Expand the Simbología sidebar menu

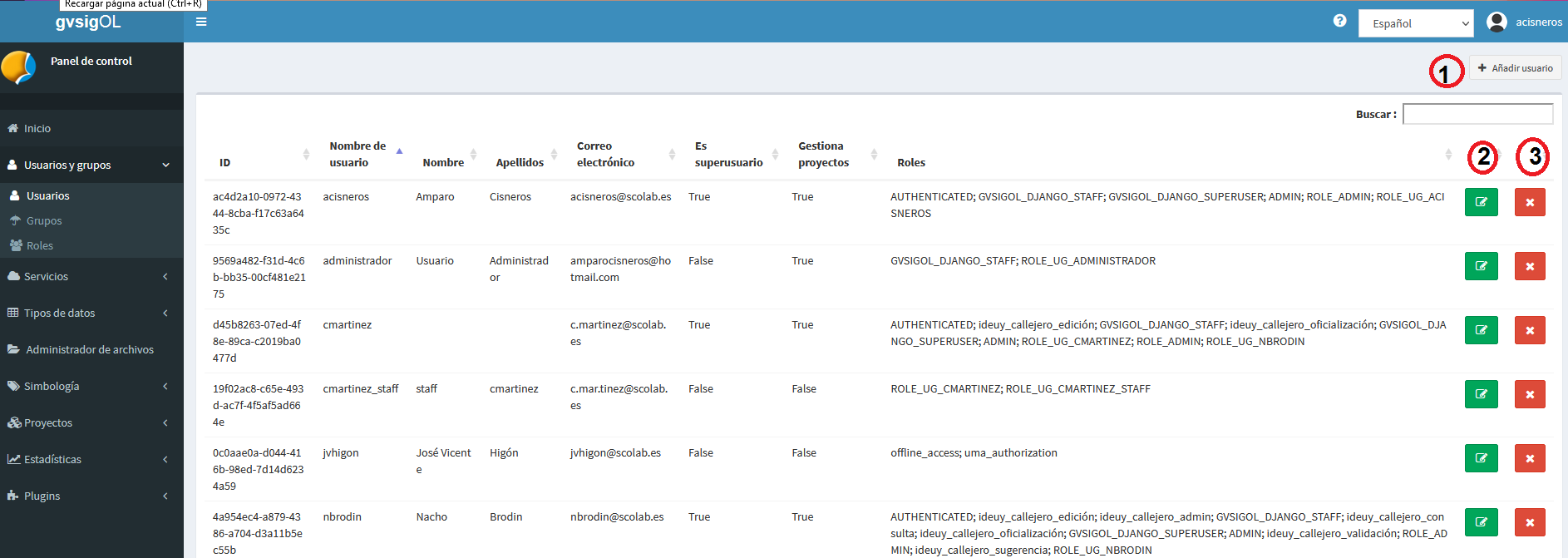(x=91, y=386)
